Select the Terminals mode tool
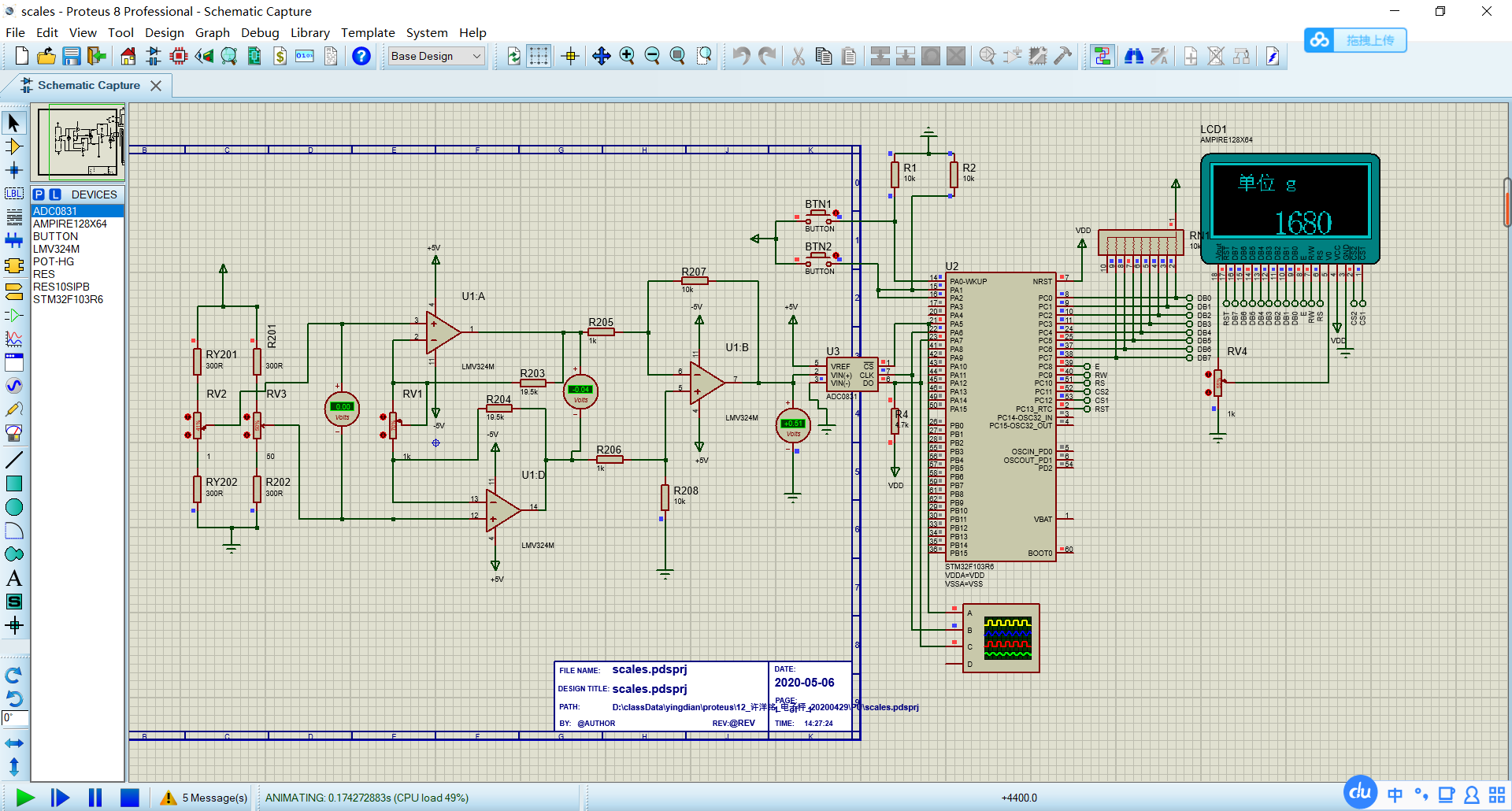 [x=14, y=290]
